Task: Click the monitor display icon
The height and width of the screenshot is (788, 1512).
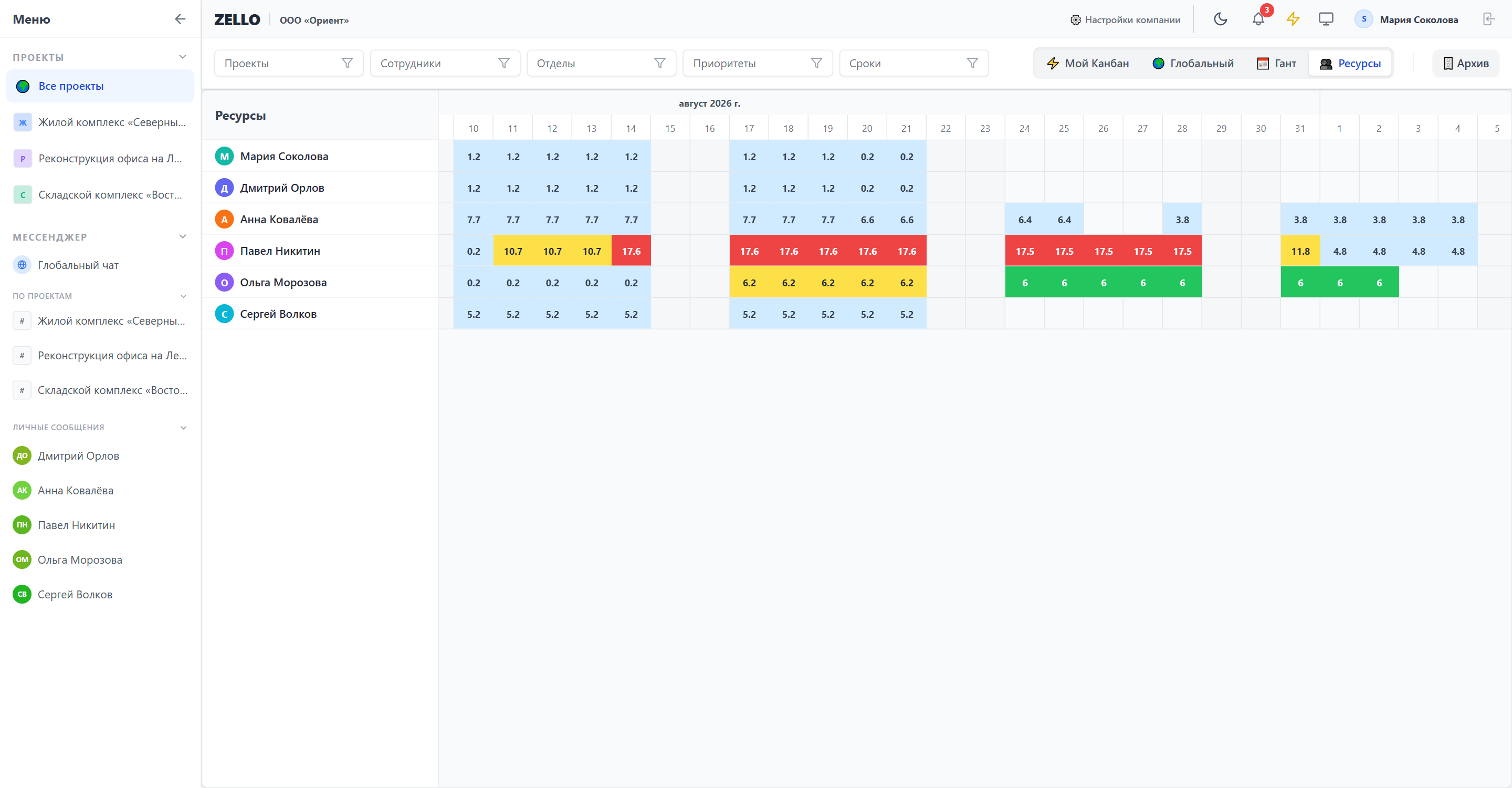Action: (x=1325, y=19)
